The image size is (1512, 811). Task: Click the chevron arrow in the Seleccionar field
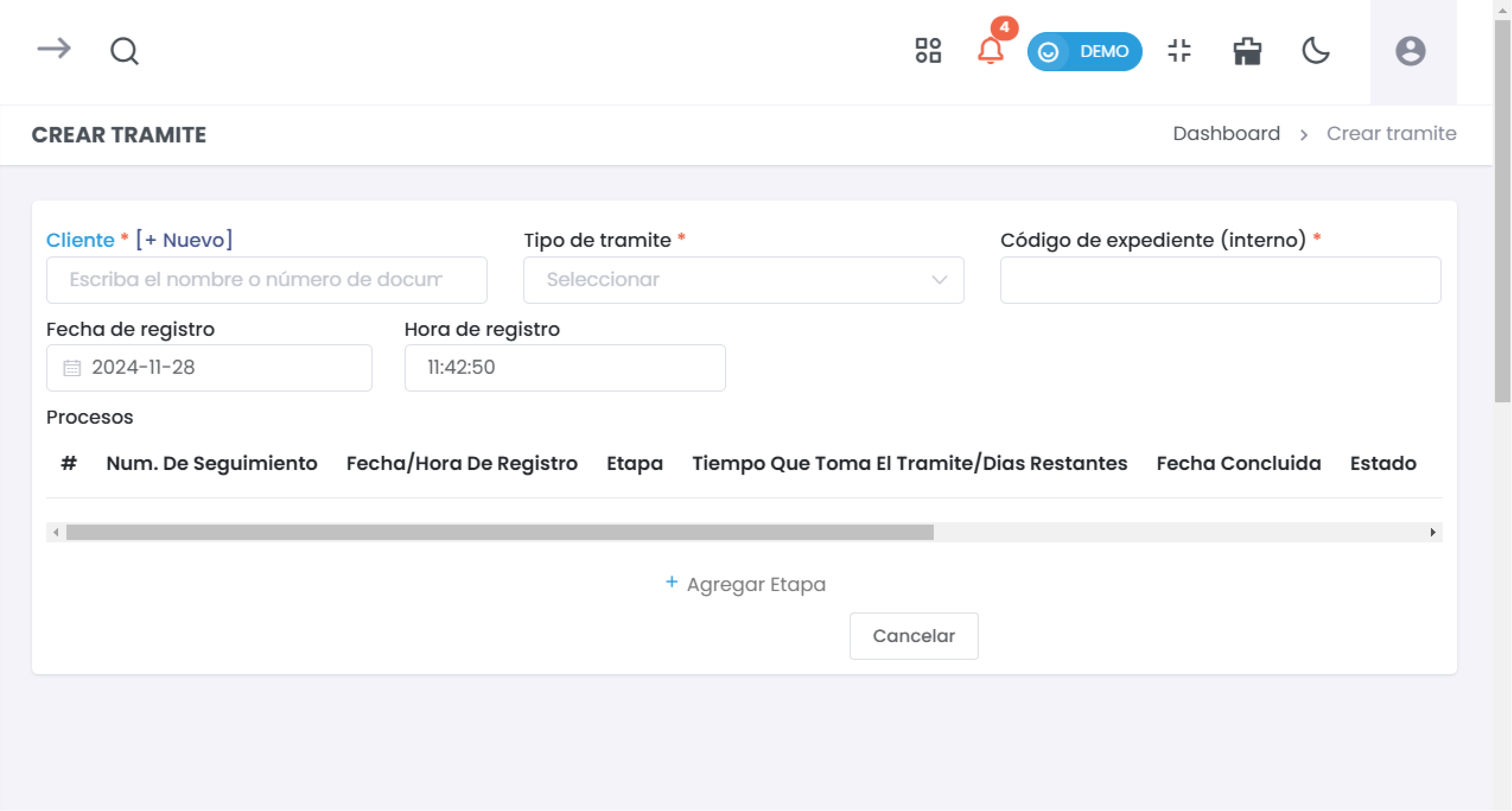pyautogui.click(x=939, y=280)
